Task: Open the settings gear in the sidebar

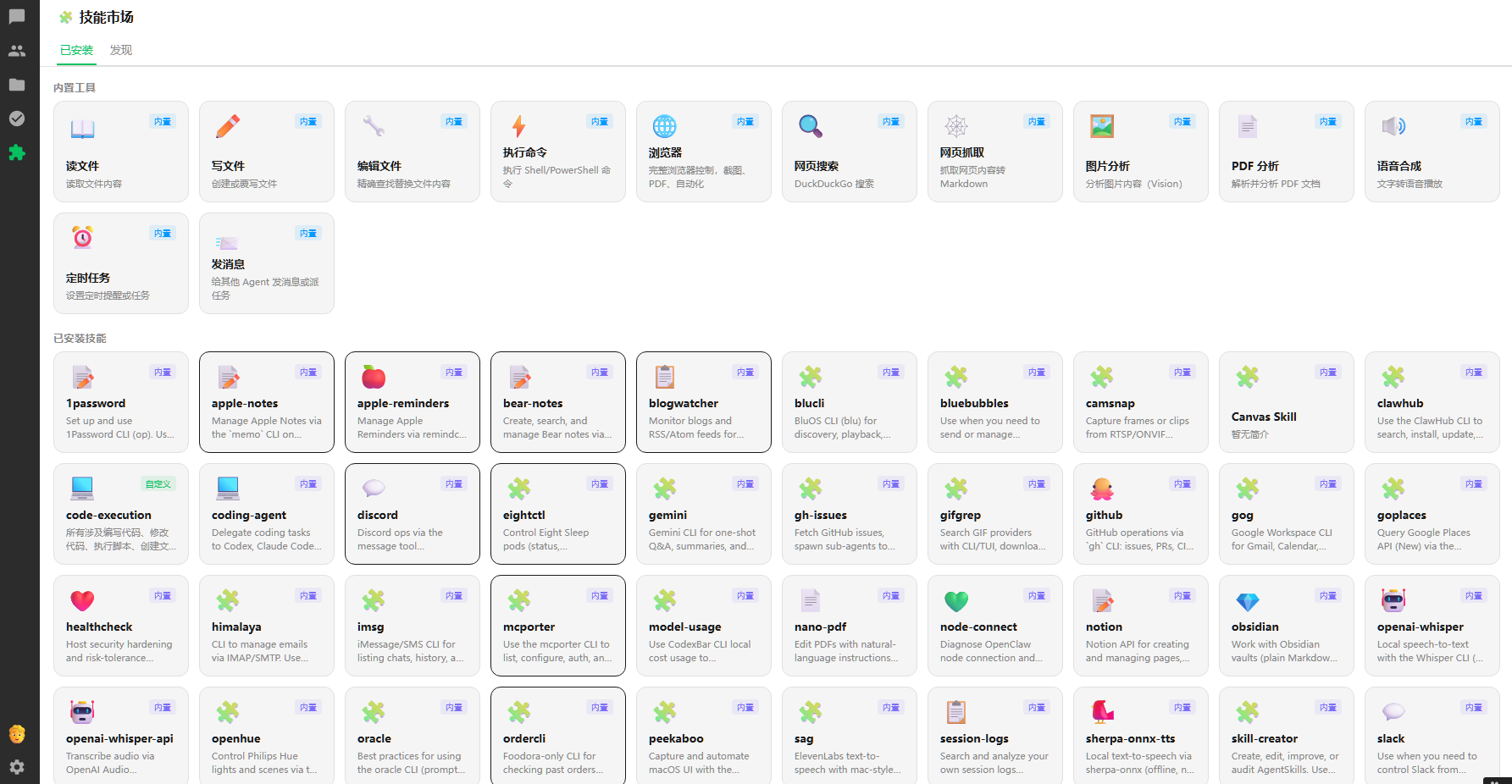Action: pos(17,767)
